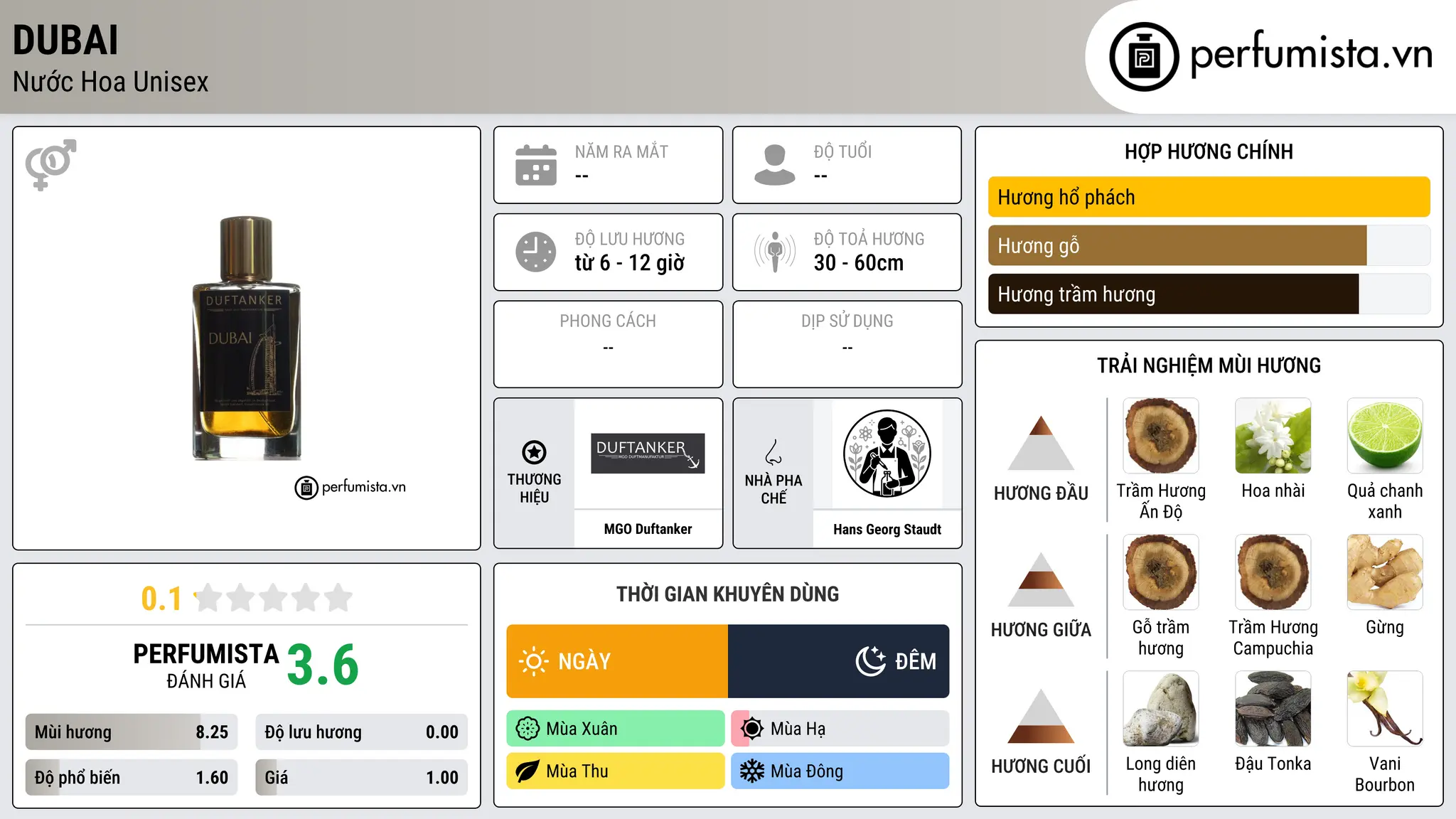Click the longevity value từ 6 - 12 giờ
The width and height of the screenshot is (1456, 819).
(630, 263)
